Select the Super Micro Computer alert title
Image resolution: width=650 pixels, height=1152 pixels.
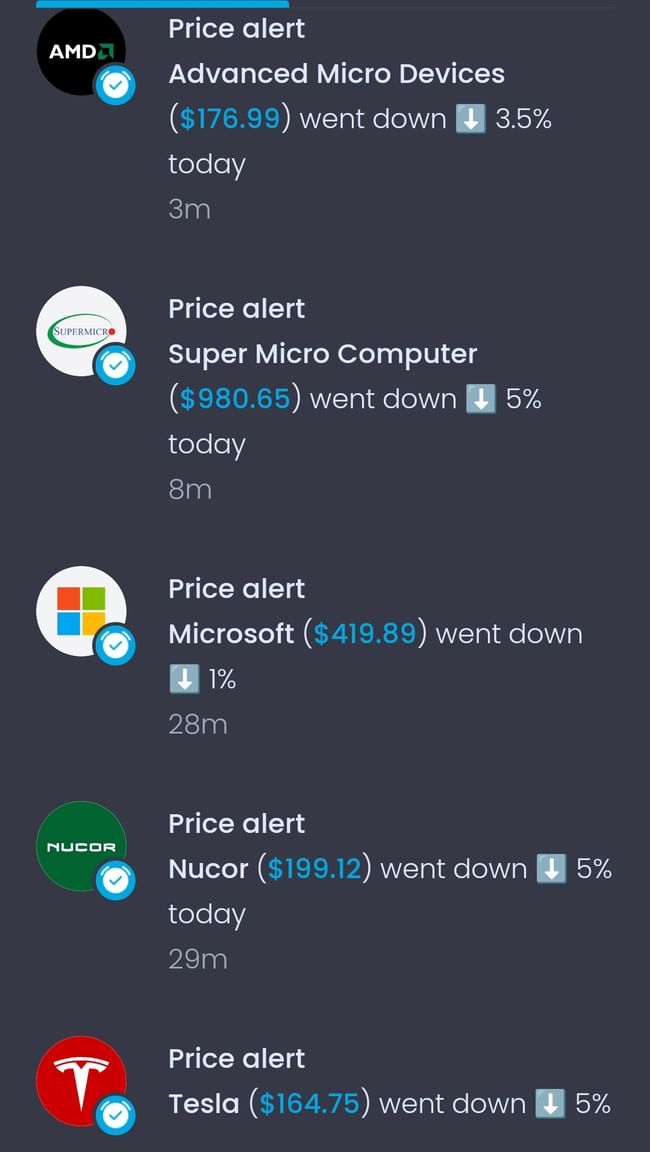(322, 354)
